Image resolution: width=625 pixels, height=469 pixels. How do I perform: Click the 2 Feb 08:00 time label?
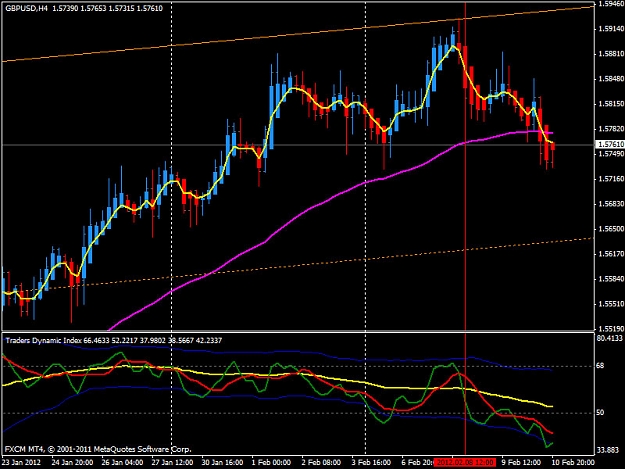(321, 463)
